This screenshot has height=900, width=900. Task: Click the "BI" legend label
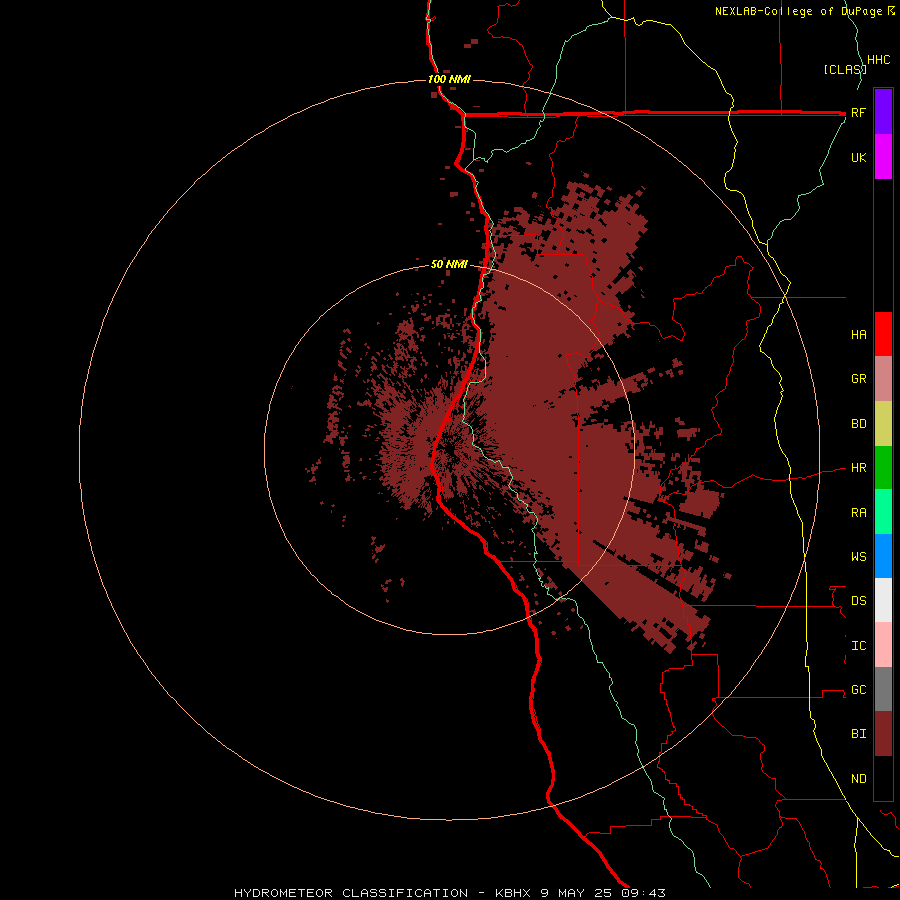click(x=859, y=734)
